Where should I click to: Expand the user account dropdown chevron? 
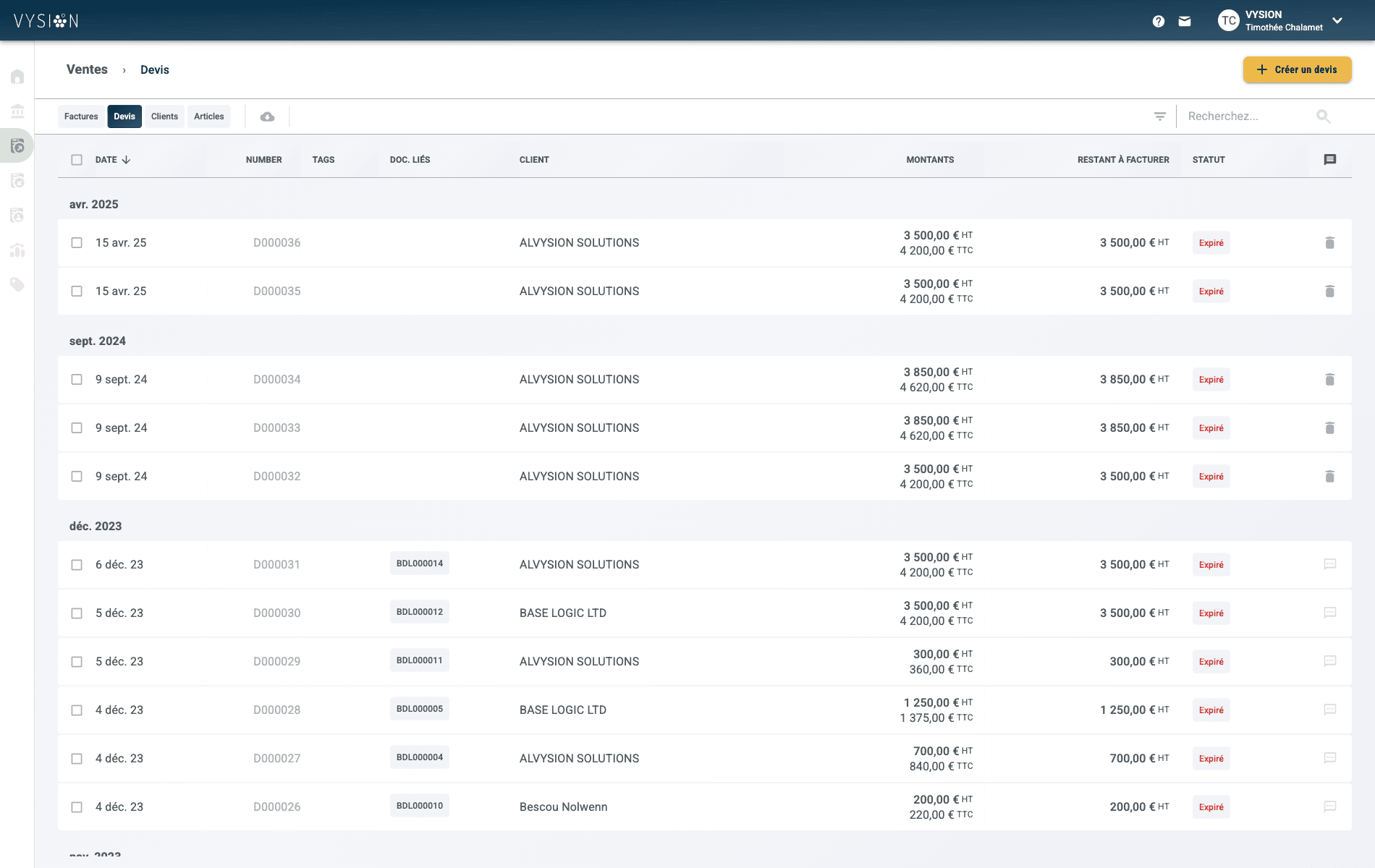pyautogui.click(x=1337, y=21)
